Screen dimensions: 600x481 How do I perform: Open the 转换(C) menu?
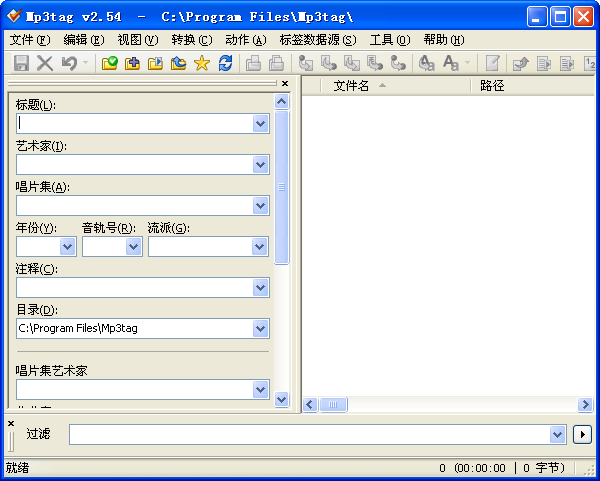click(192, 40)
